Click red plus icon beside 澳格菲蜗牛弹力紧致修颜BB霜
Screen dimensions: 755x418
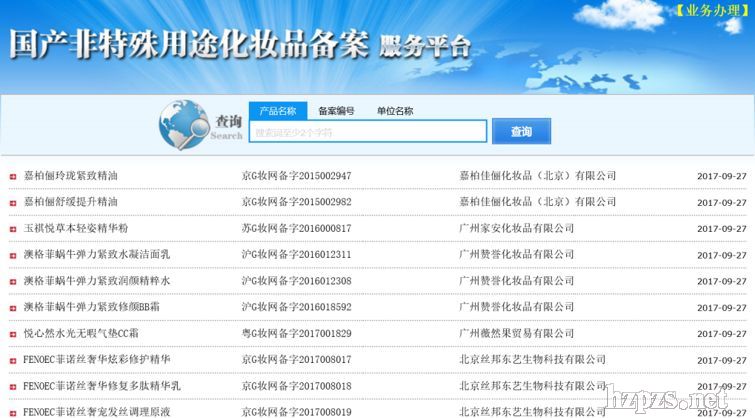[12, 308]
